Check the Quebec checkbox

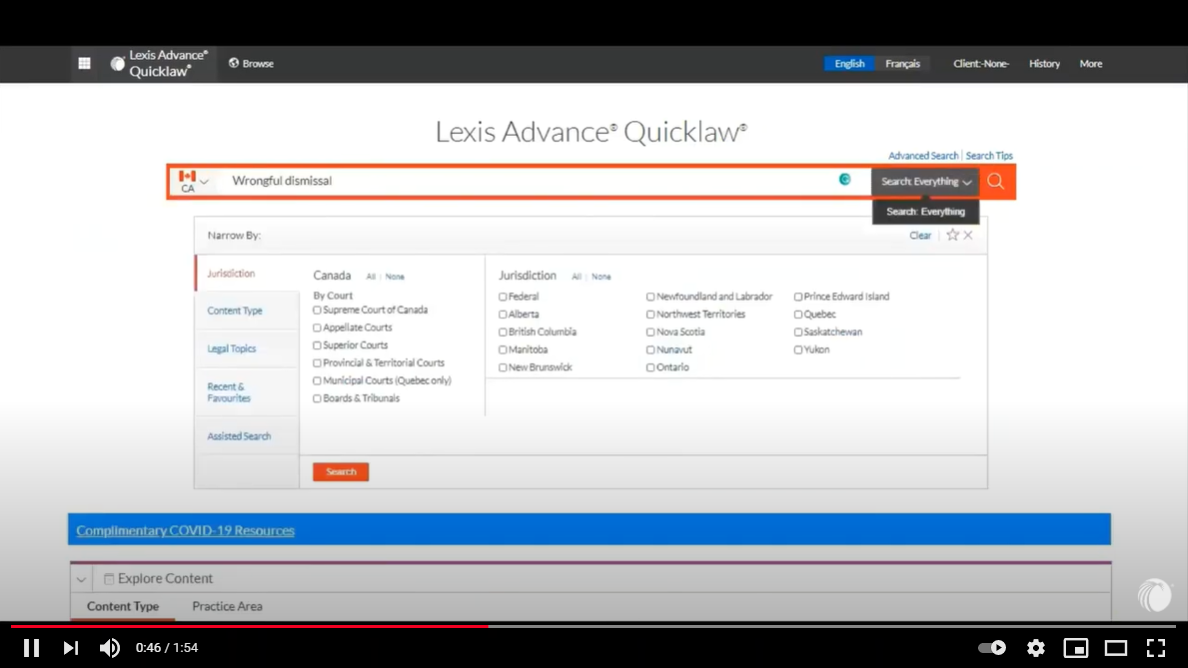[x=798, y=314]
